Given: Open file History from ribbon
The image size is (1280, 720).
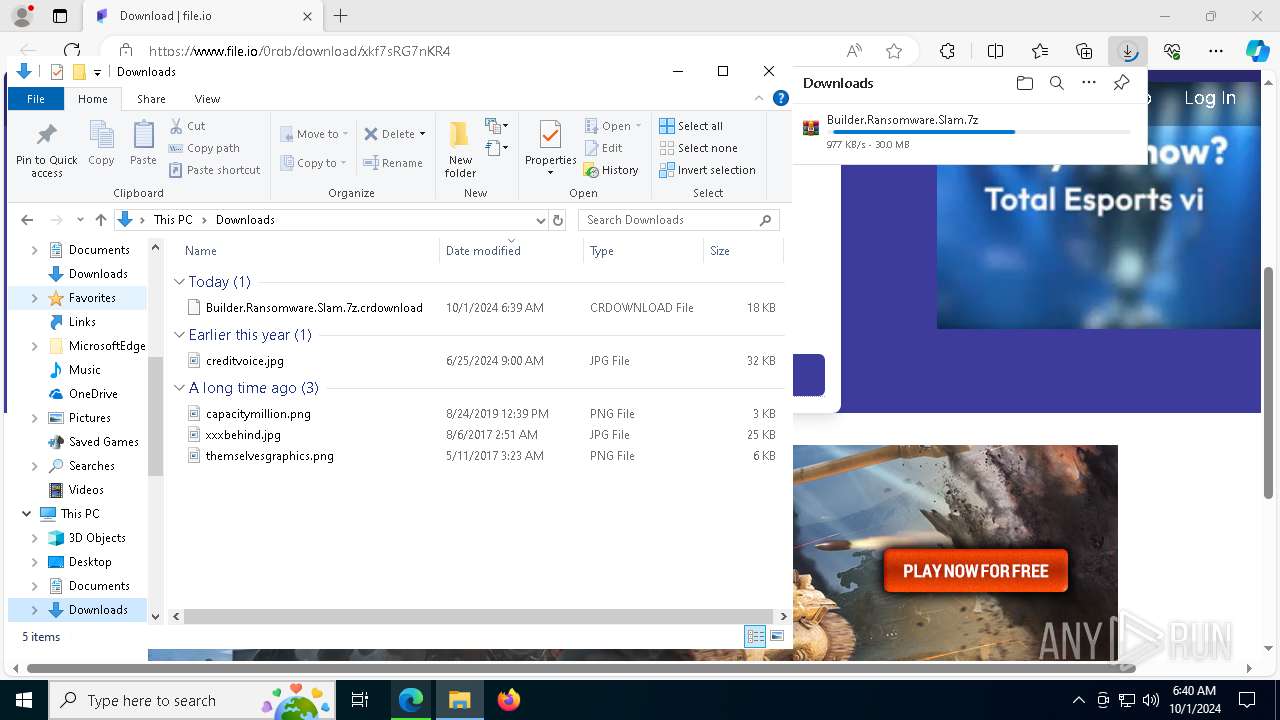Looking at the screenshot, I should coord(611,170).
